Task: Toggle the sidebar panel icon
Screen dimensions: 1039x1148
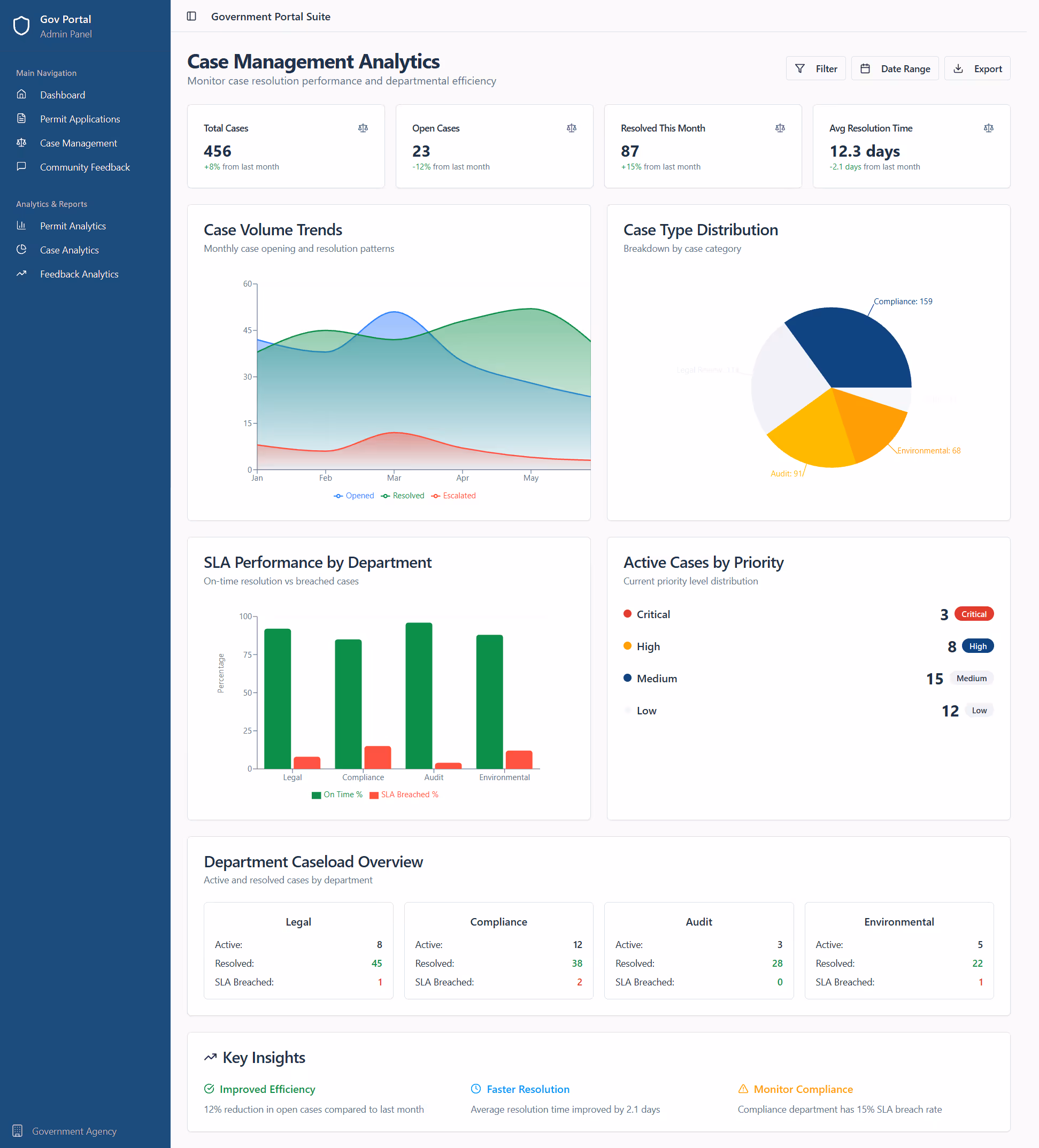Action: (x=191, y=17)
